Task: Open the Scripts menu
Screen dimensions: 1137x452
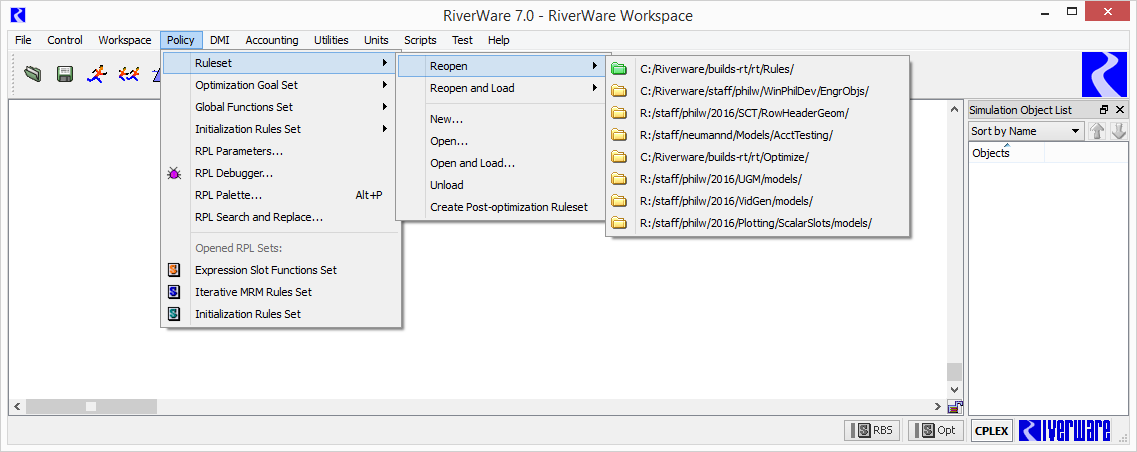Action: (421, 40)
